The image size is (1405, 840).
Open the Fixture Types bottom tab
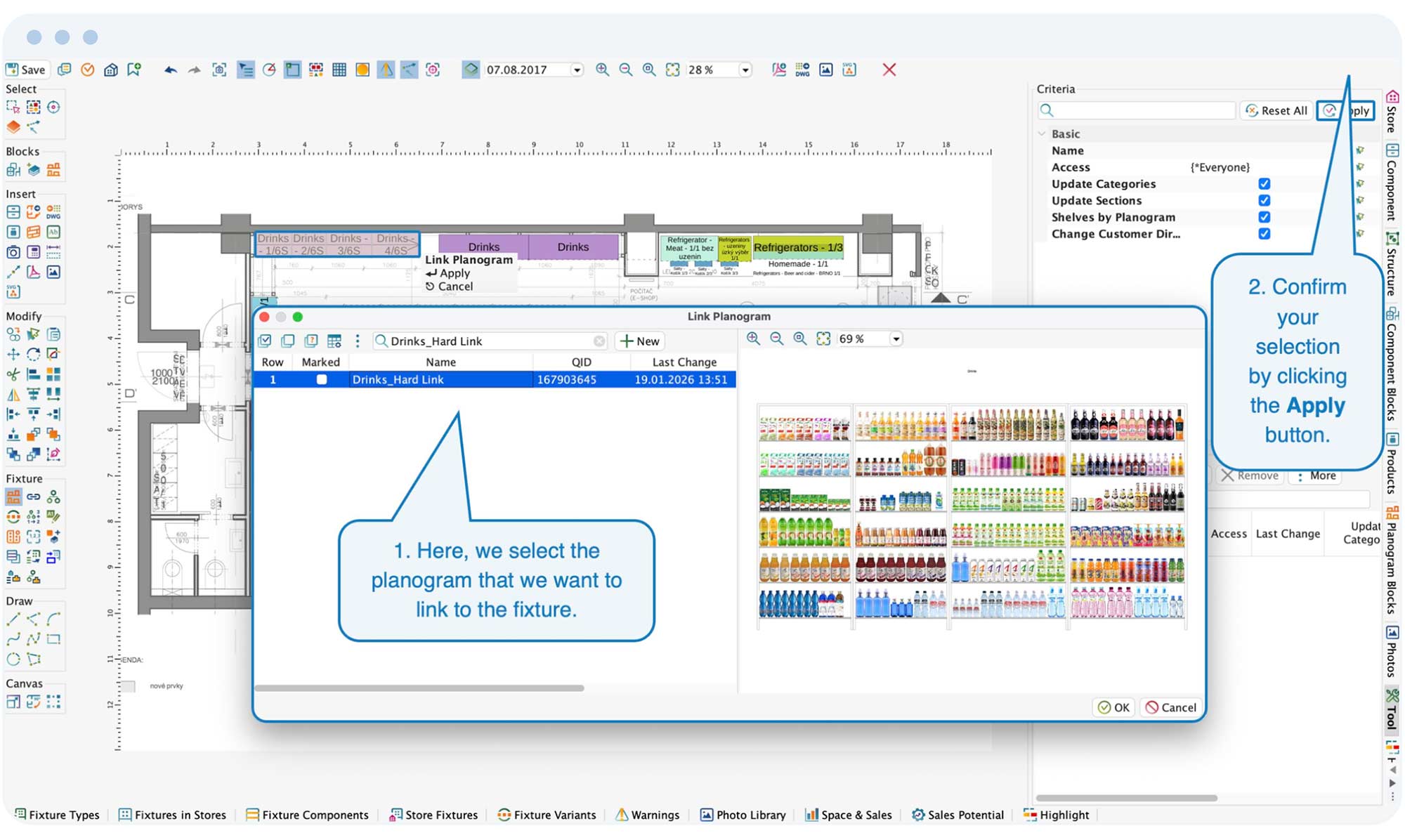tap(58, 815)
